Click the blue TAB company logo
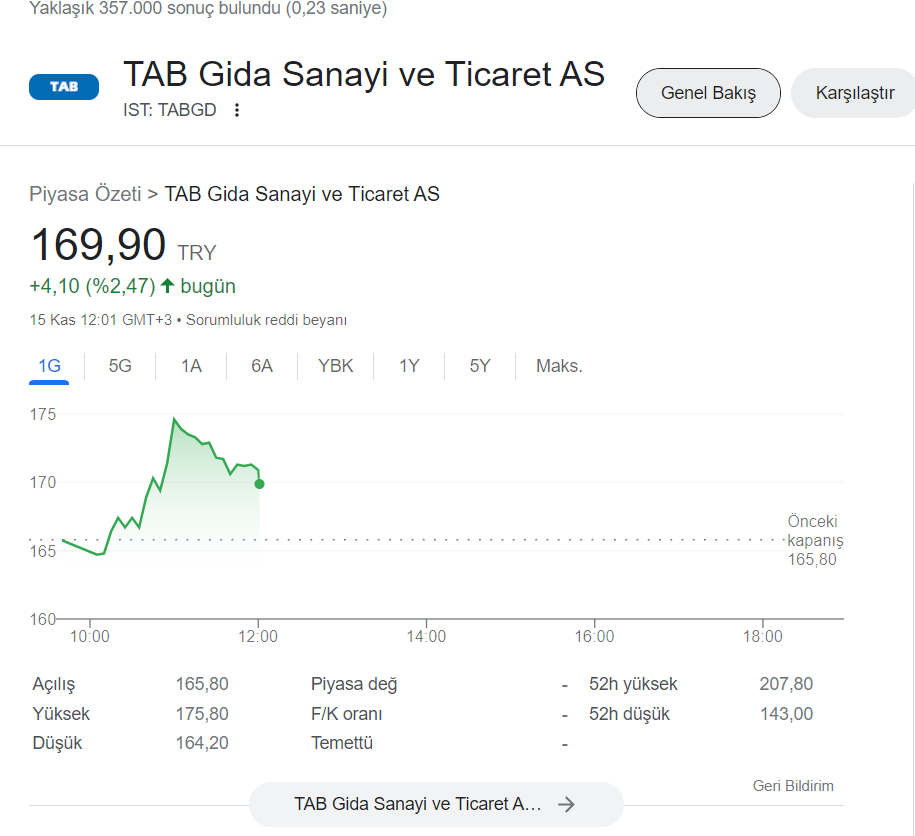This screenshot has width=915, height=836. coord(64,87)
